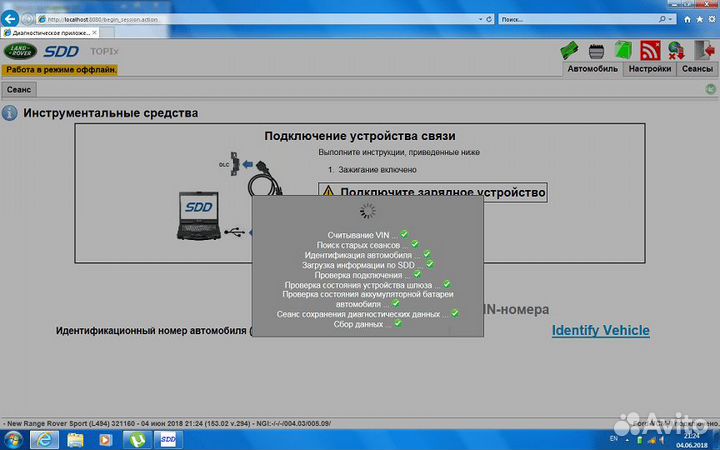
Task: Open Internet Explorer from the taskbar
Action: 45,440
